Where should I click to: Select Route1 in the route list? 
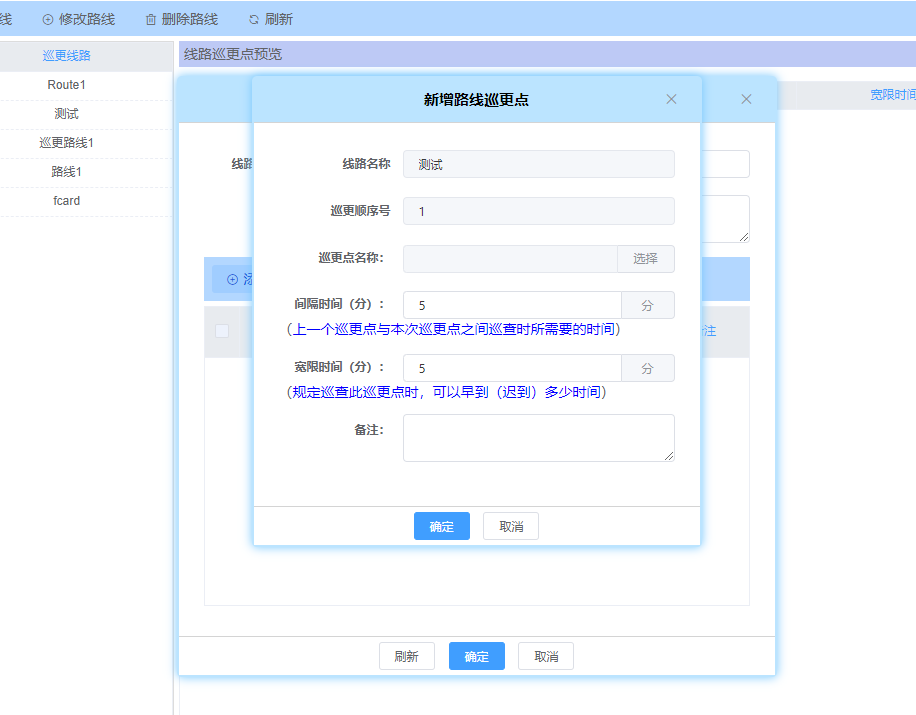pyautogui.click(x=67, y=85)
